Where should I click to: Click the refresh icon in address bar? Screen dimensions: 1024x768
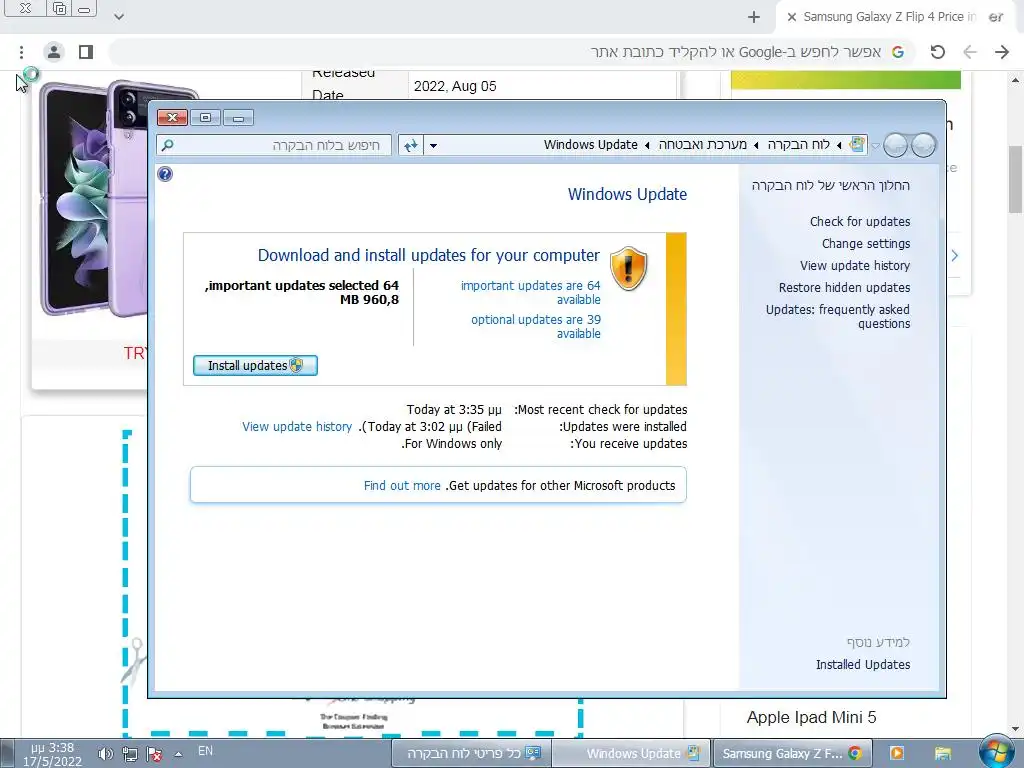coord(411,145)
